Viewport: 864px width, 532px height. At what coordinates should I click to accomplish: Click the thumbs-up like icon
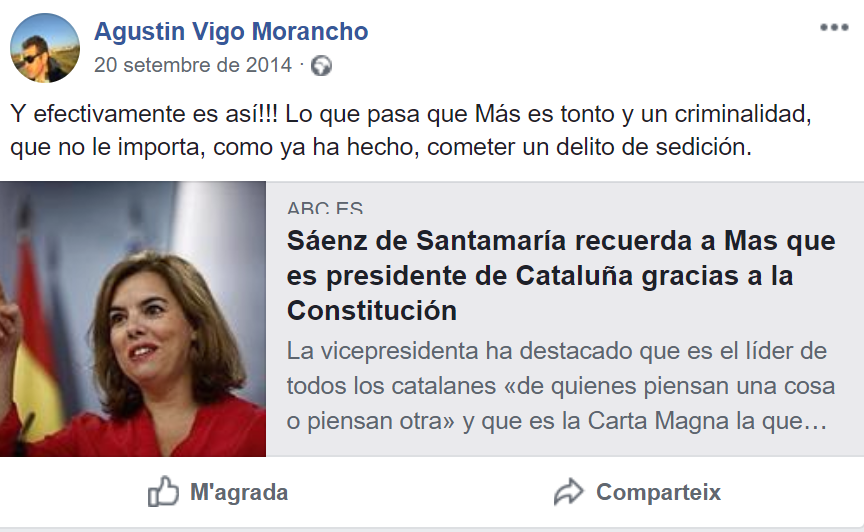(x=163, y=491)
